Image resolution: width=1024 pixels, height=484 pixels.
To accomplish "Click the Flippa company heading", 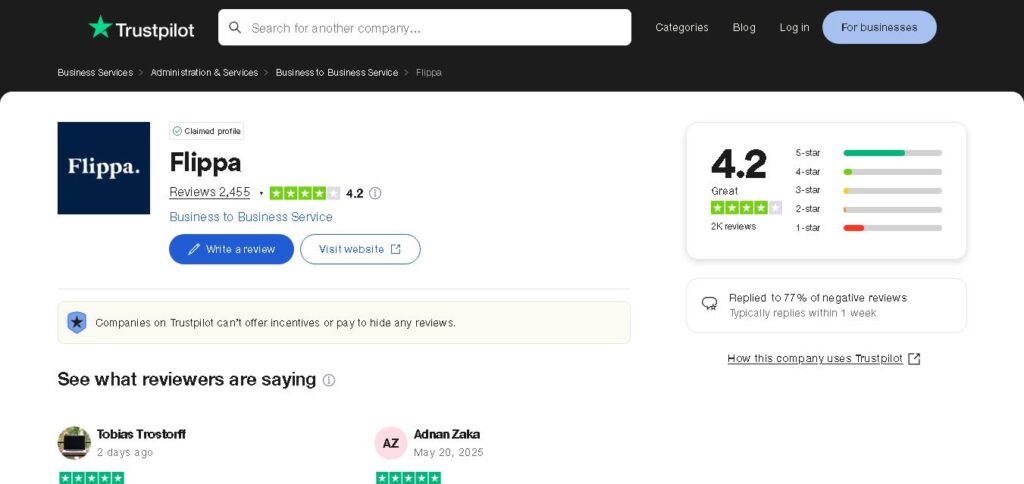I will 205,162.
